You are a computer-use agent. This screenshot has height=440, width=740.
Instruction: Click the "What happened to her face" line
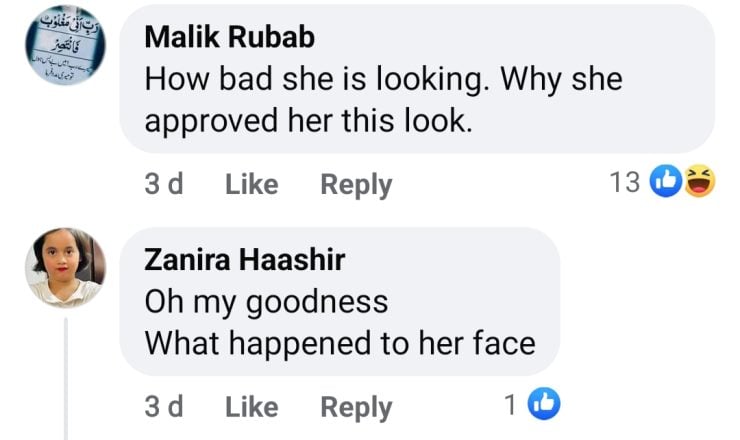point(339,343)
